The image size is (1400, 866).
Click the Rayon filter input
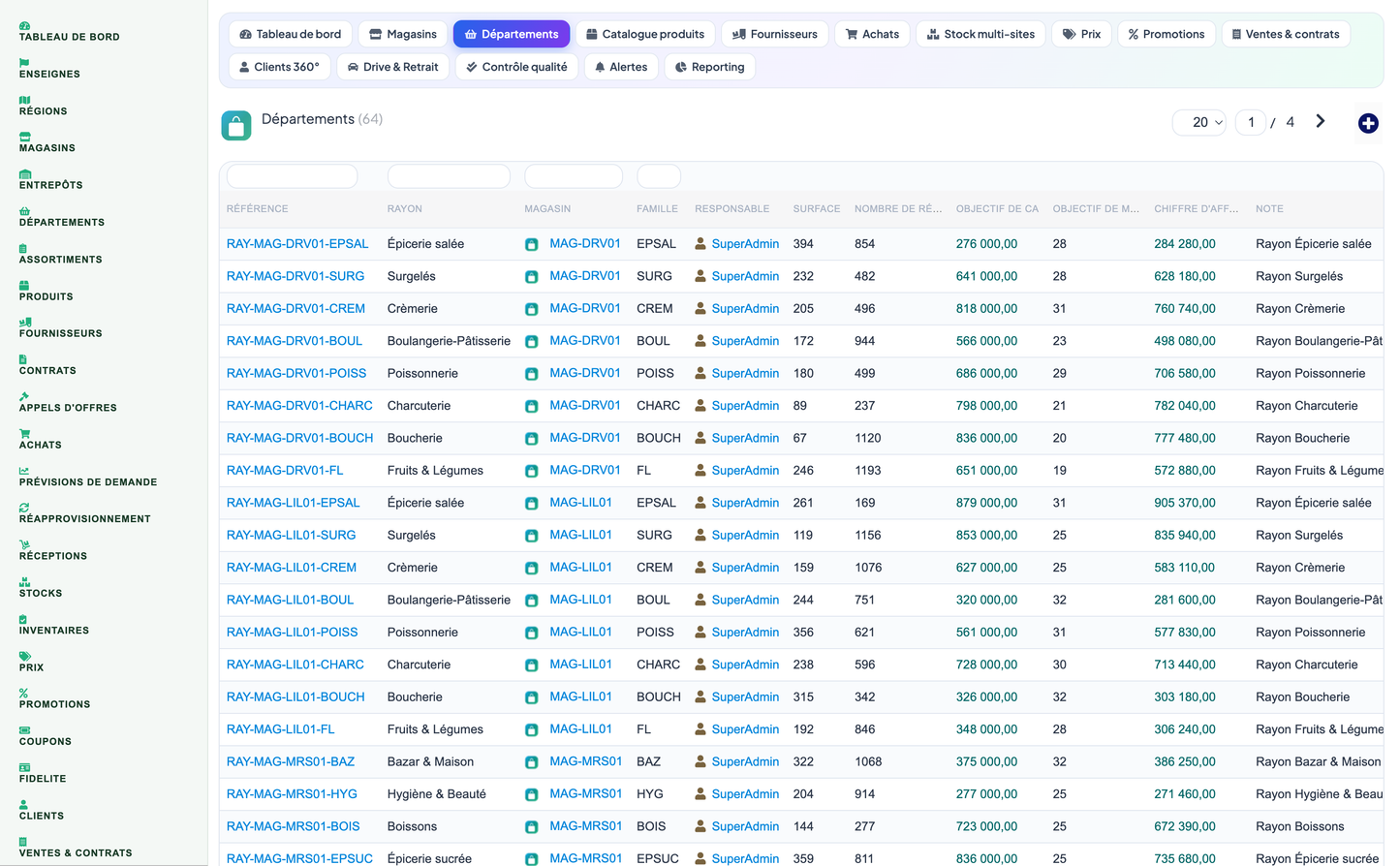coord(449,176)
